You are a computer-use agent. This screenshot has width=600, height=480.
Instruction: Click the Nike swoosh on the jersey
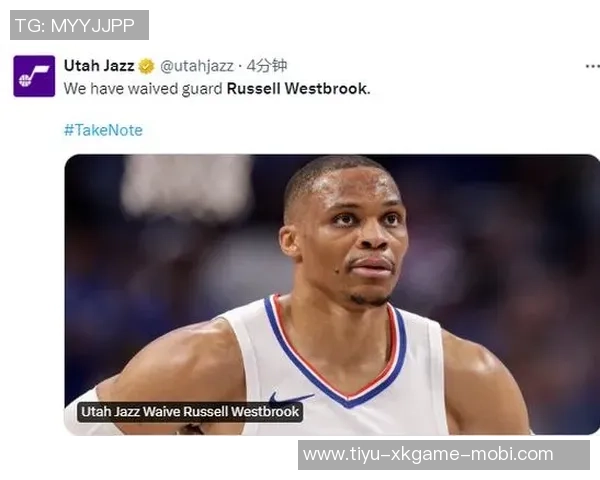[x=290, y=398]
